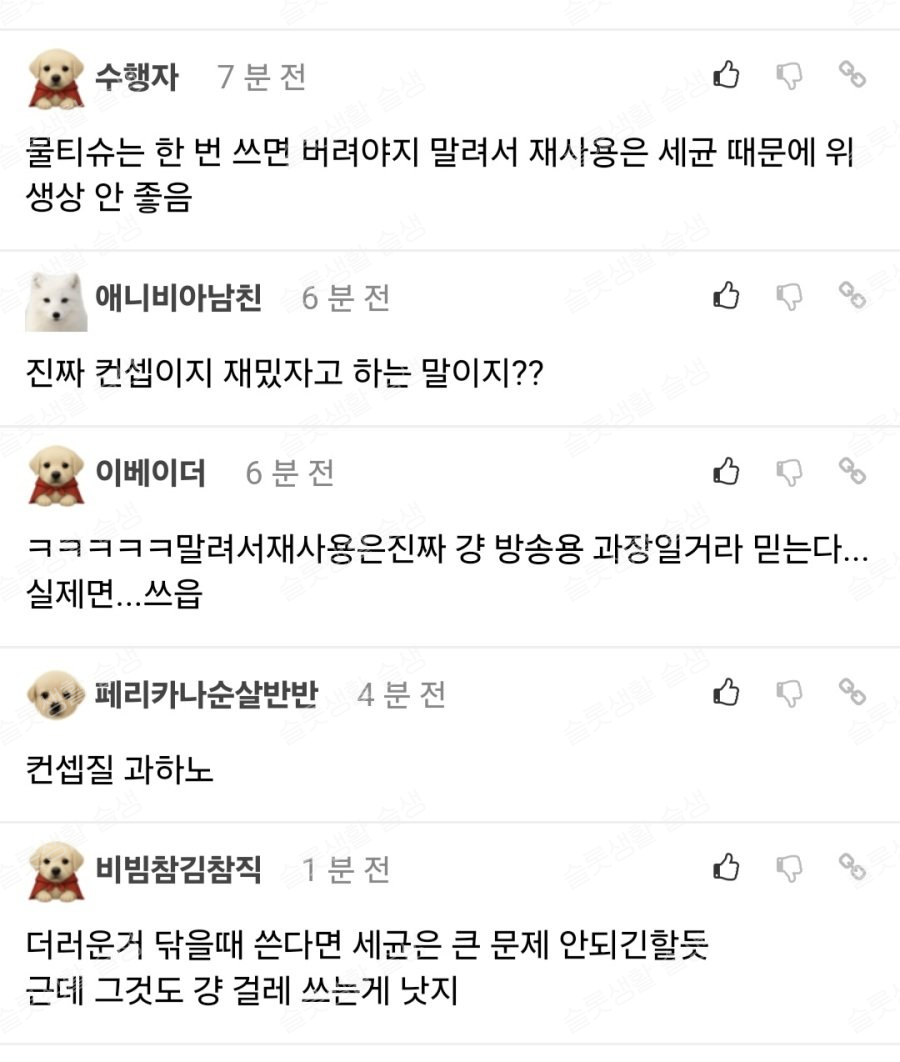Click the username 비빔참김참직
This screenshot has height=1062, width=900.
[178, 868]
